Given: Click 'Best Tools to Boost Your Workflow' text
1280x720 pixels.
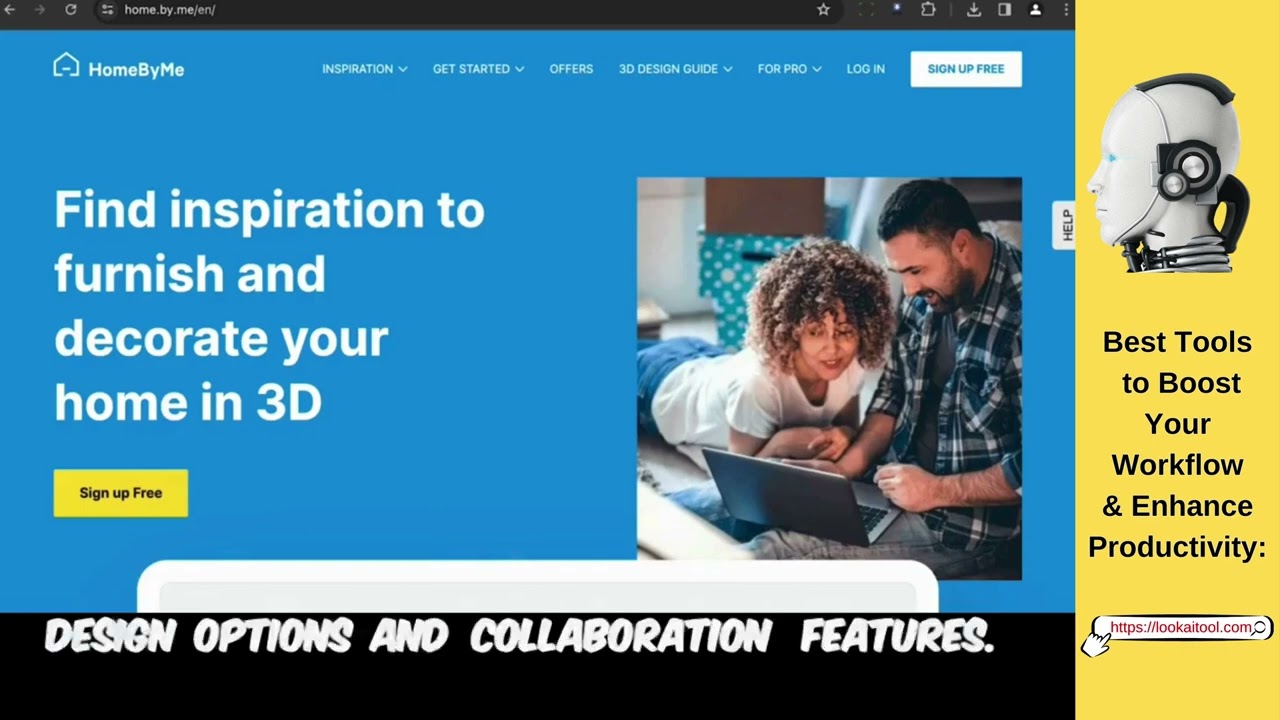Looking at the screenshot, I should 1177,444.
